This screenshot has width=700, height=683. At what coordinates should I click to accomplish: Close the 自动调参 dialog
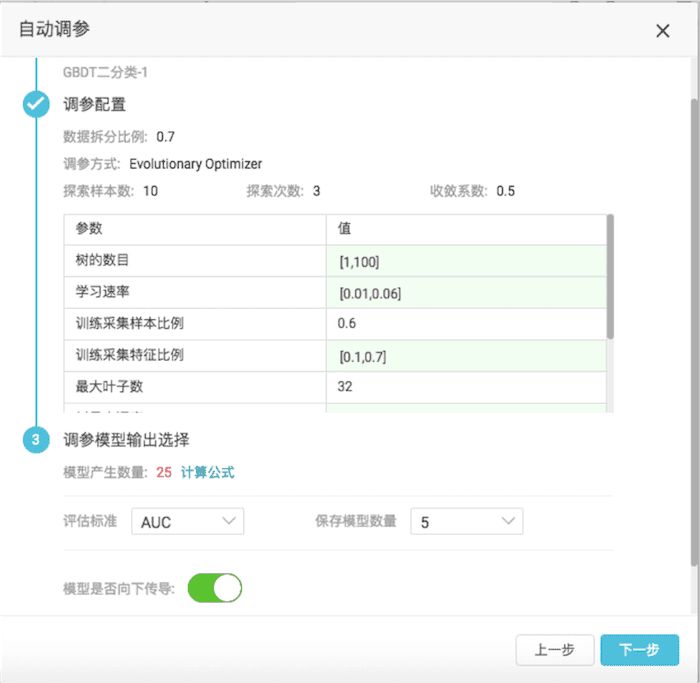pyautogui.click(x=662, y=31)
